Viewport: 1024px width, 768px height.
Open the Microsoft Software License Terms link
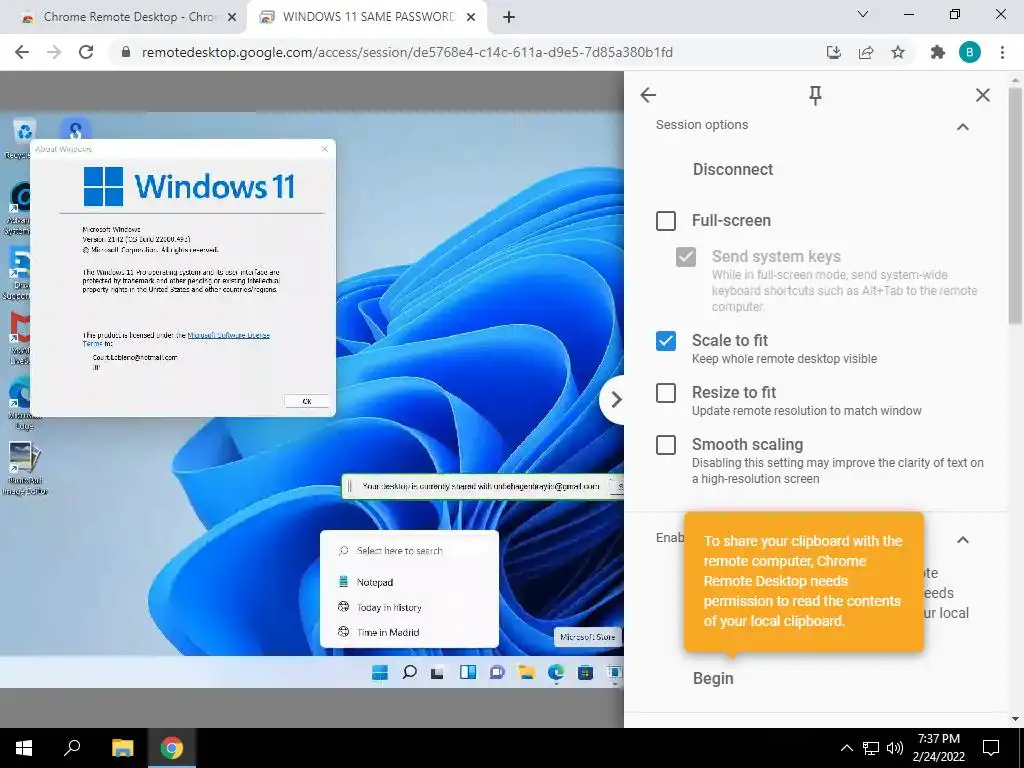coord(229,335)
